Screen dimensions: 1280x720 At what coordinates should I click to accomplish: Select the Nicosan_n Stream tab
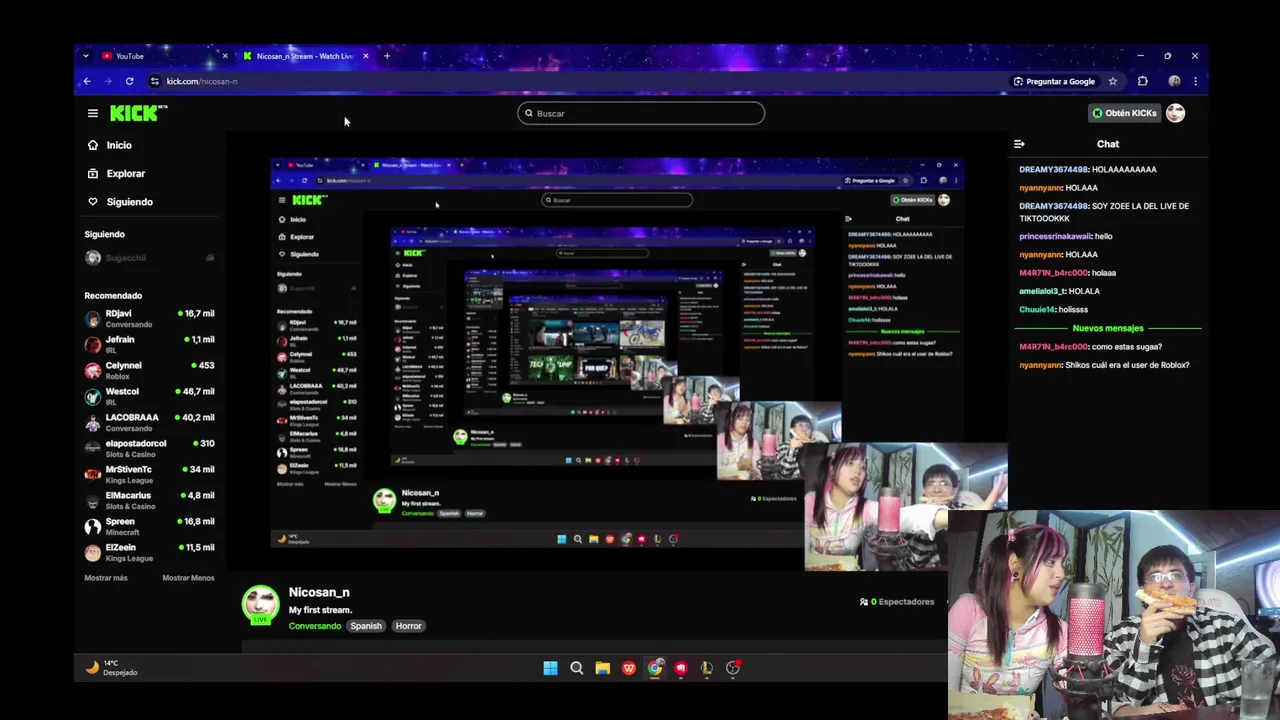click(304, 56)
